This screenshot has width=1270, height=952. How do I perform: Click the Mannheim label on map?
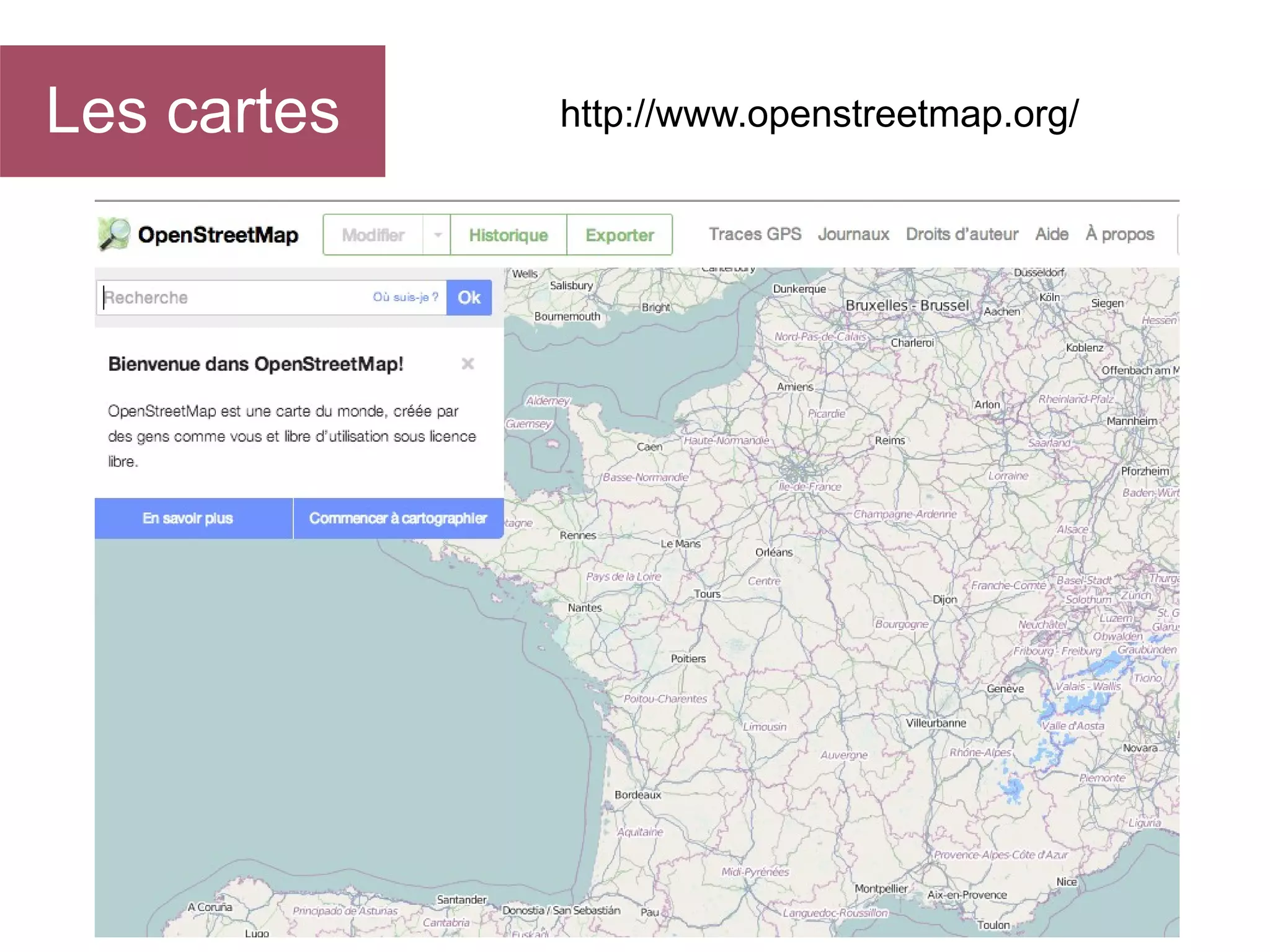[x=1132, y=421]
